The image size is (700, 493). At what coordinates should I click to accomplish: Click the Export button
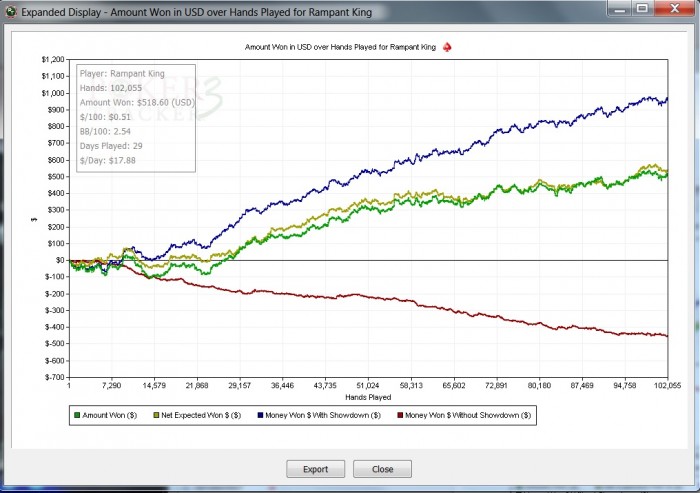[315, 469]
